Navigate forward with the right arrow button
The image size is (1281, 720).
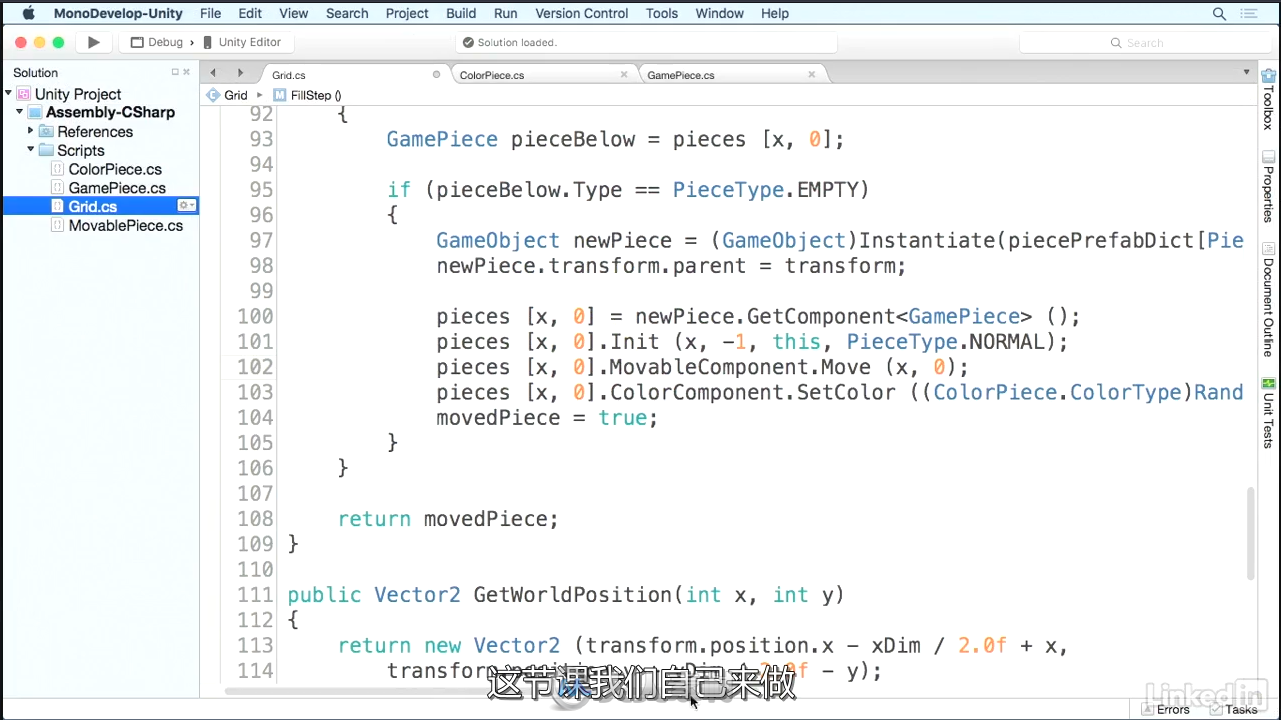click(240, 73)
